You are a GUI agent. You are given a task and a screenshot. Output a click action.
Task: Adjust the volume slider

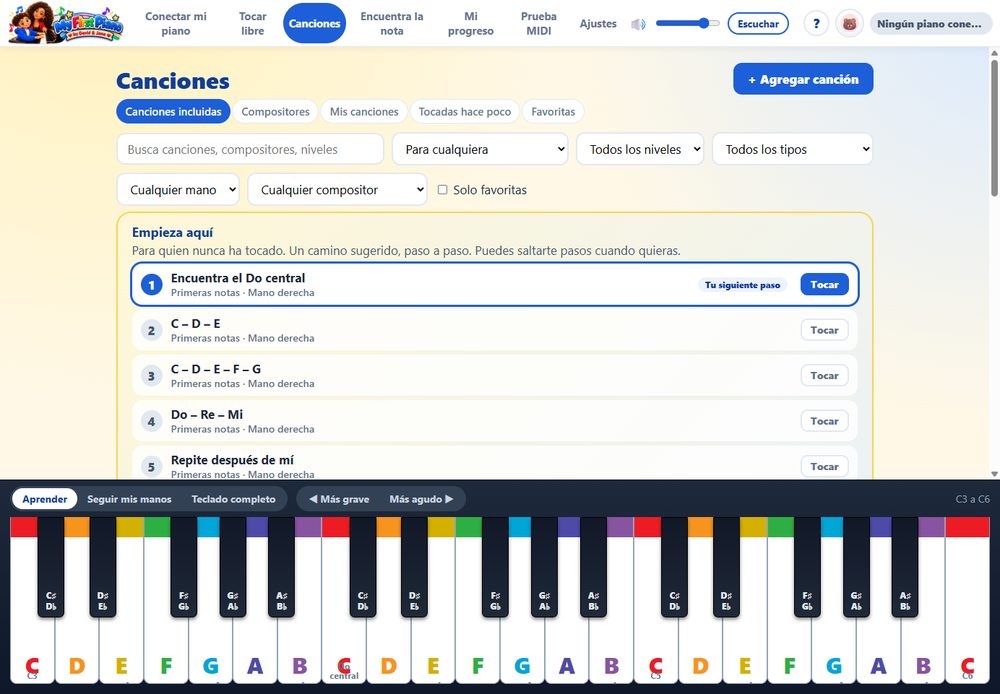pos(688,24)
